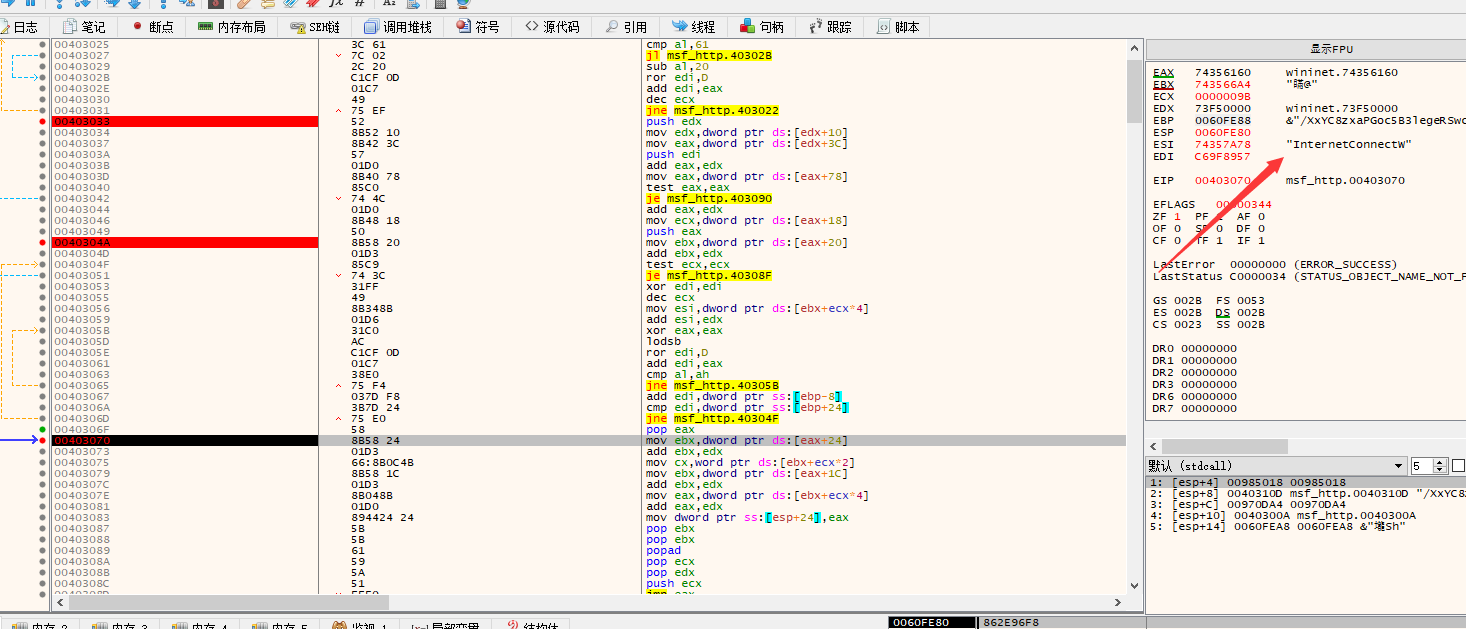Select stack argument 4: [esp+10] 0040300A

click(x=1306, y=515)
